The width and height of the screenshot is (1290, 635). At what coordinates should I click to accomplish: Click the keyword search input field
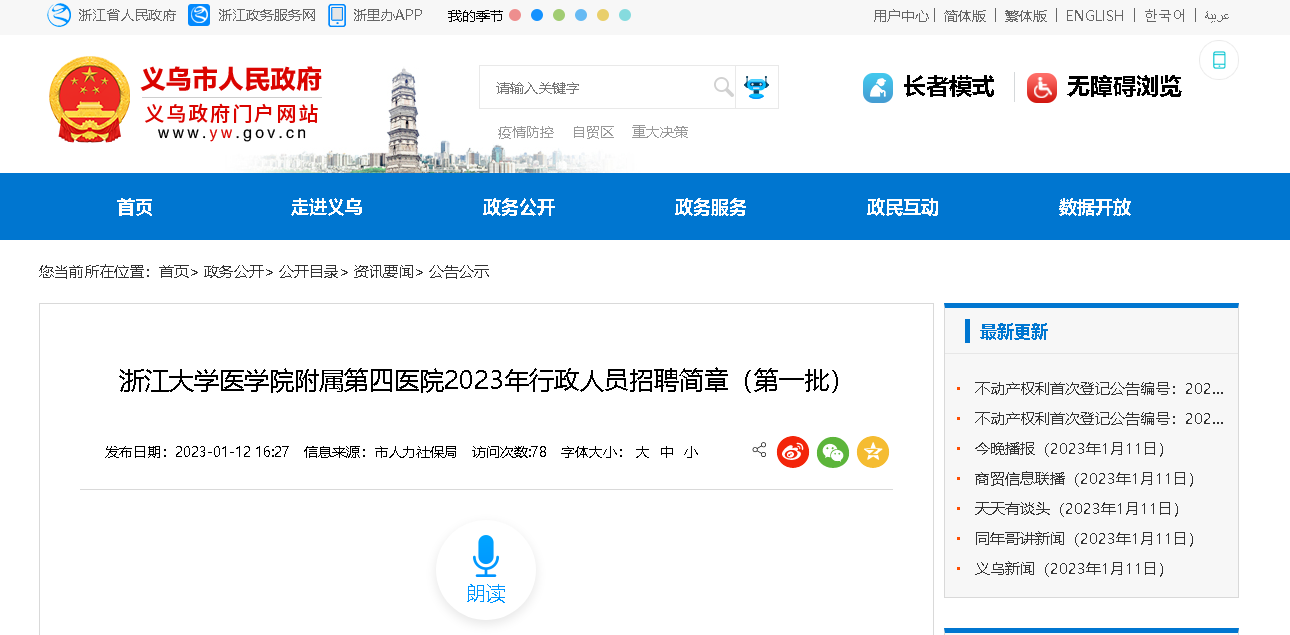(600, 87)
